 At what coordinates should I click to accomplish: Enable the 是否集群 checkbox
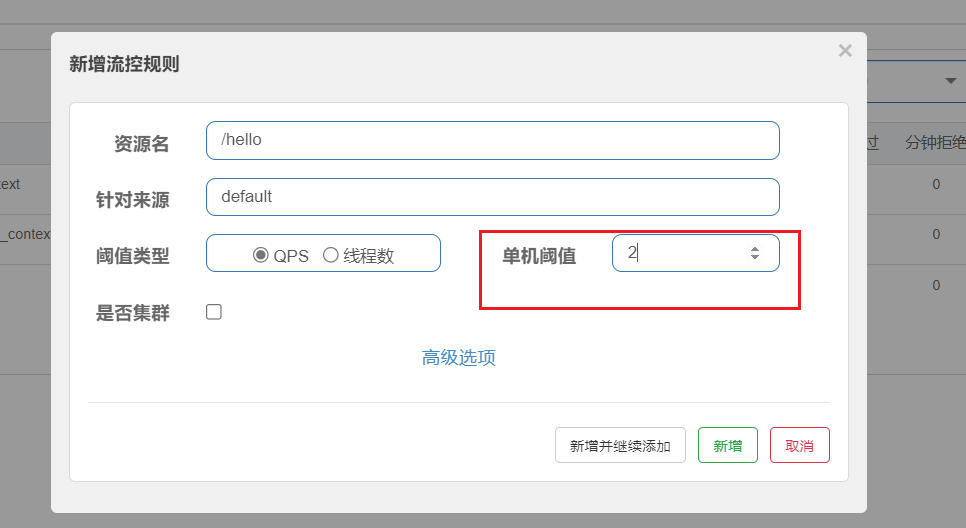coord(214,312)
